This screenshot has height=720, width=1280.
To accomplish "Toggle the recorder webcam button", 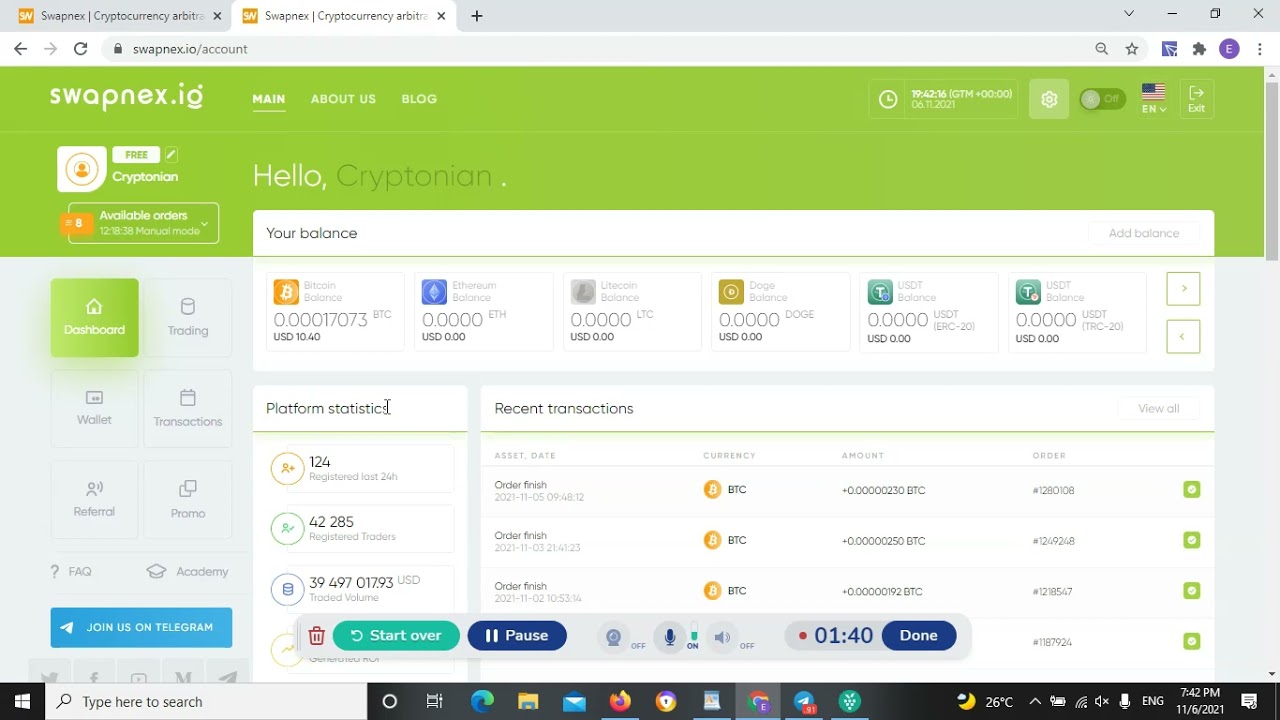I will click(x=614, y=637).
